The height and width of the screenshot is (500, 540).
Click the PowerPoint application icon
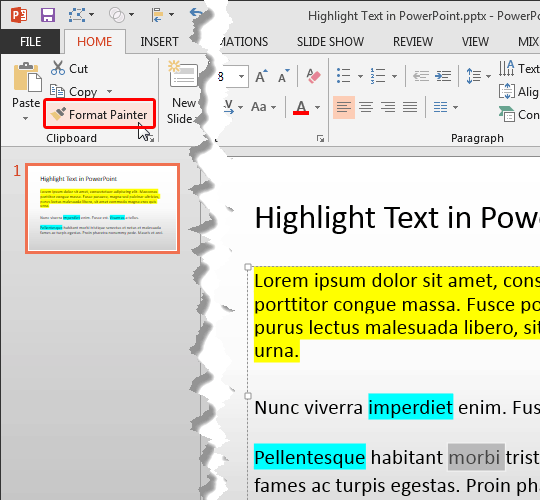[x=19, y=15]
